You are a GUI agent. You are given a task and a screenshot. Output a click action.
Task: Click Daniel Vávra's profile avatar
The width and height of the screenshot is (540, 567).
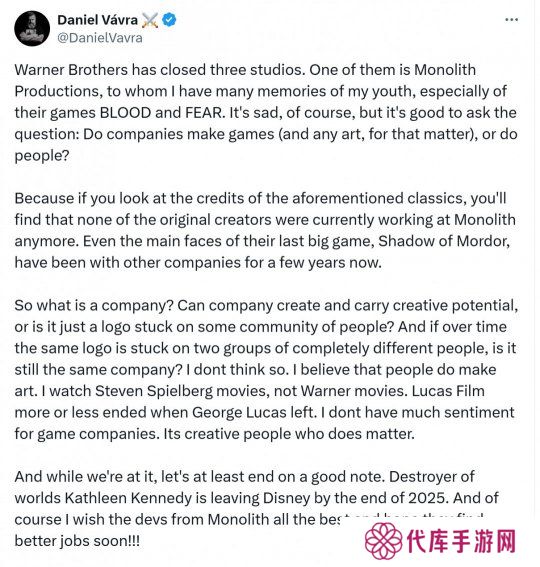(x=32, y=29)
